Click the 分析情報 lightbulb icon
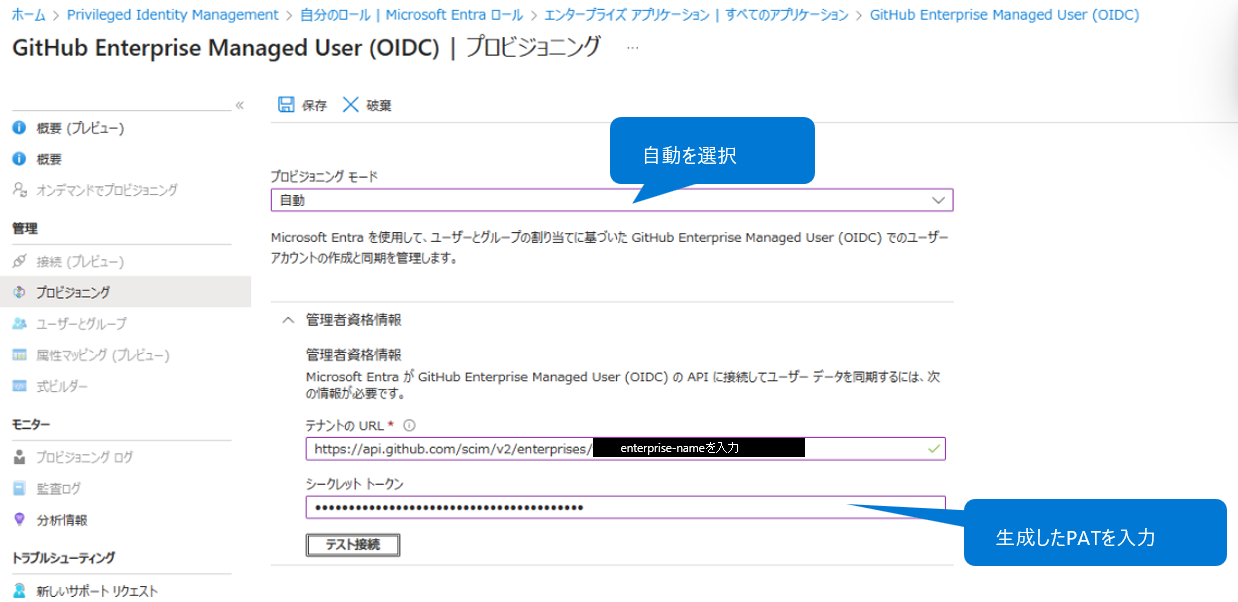 pos(19,520)
